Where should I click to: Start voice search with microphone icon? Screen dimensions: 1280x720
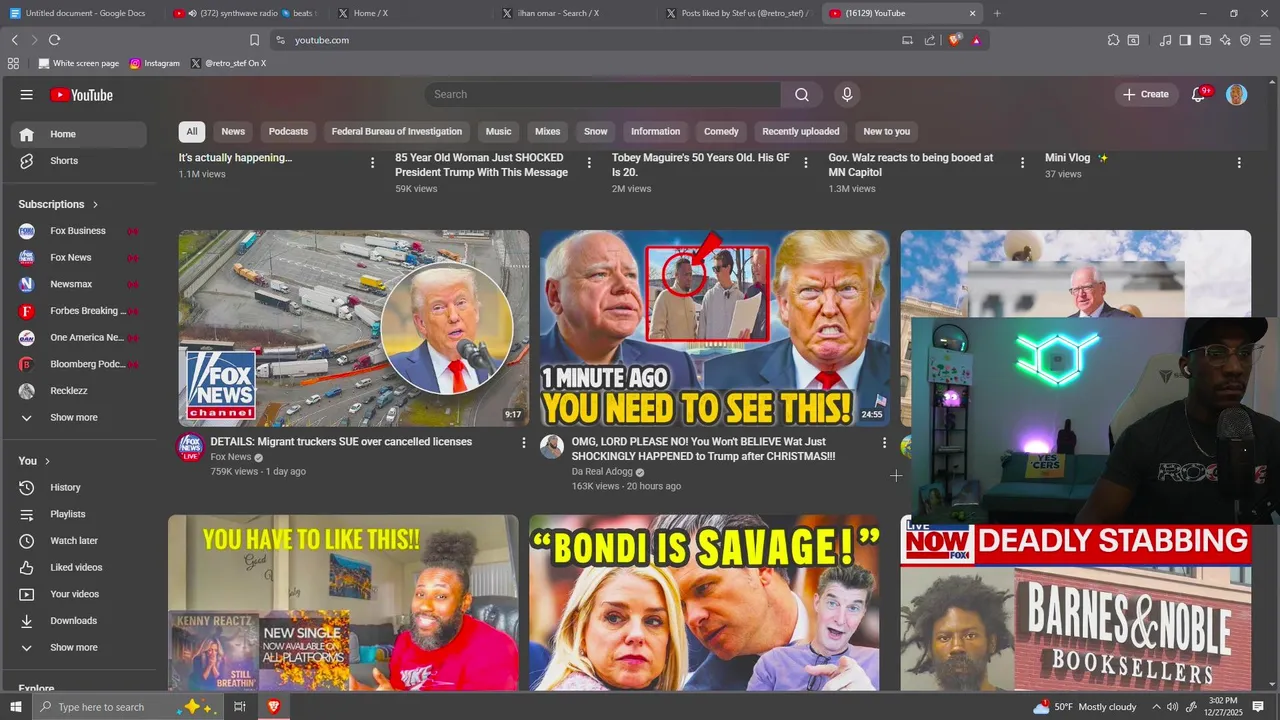(847, 94)
